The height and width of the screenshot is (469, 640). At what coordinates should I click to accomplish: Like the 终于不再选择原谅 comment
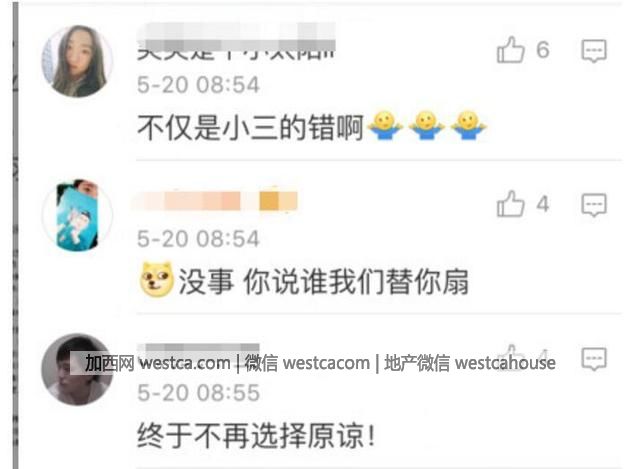510,354
